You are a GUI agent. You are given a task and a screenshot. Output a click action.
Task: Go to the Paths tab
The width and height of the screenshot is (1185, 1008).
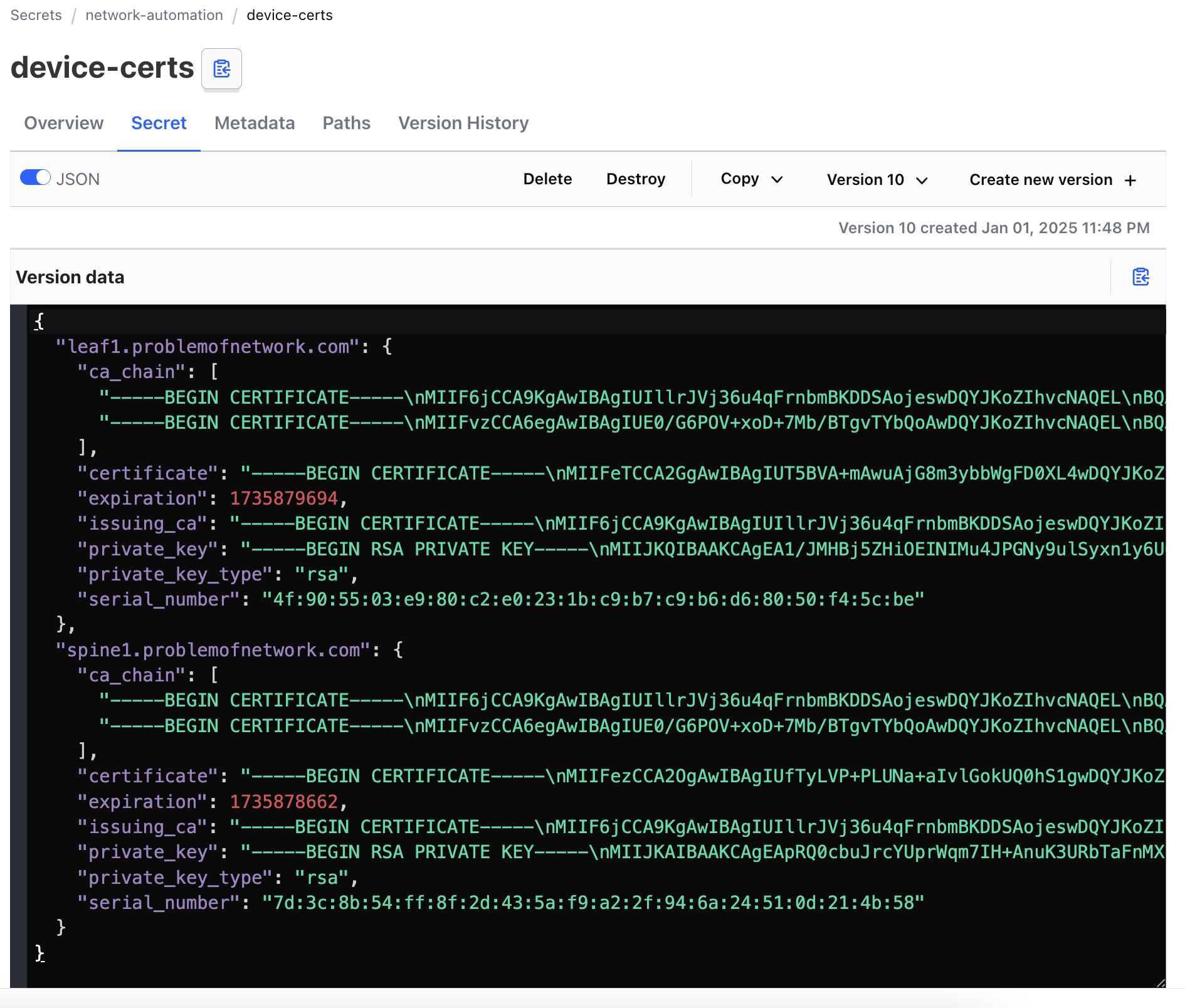coord(346,123)
